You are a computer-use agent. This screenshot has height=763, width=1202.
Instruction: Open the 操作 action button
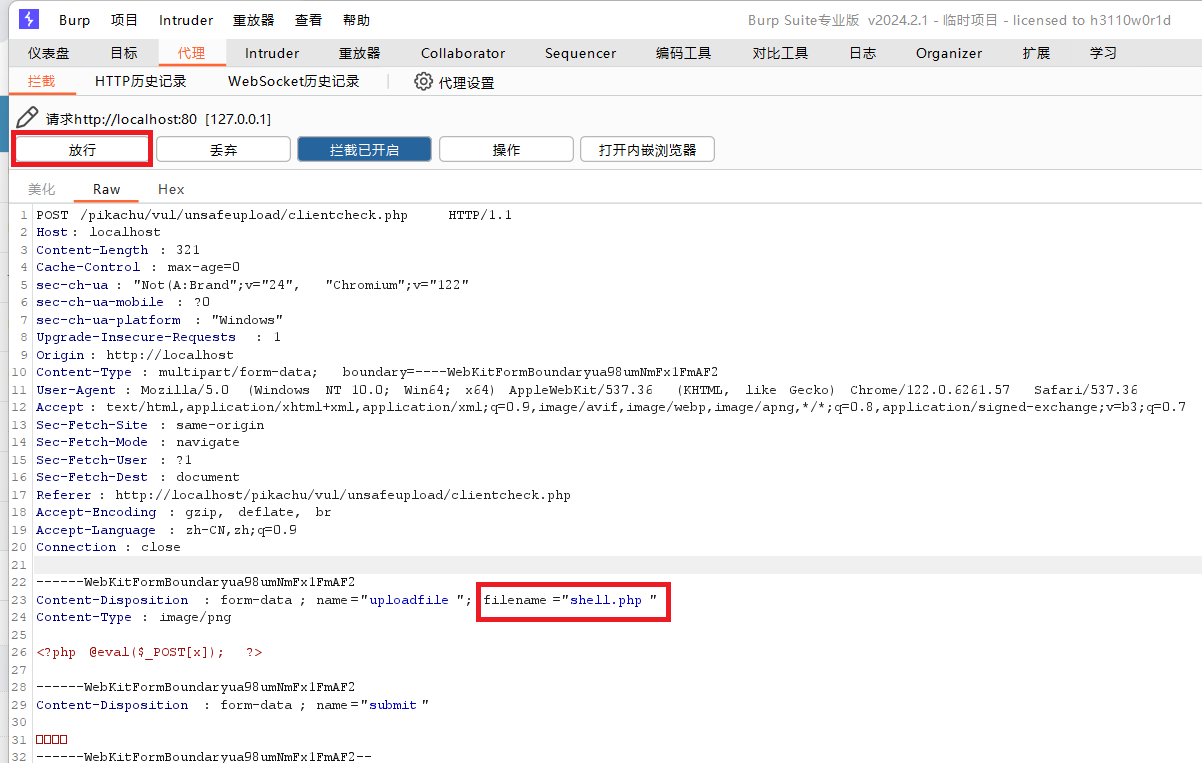pos(506,150)
